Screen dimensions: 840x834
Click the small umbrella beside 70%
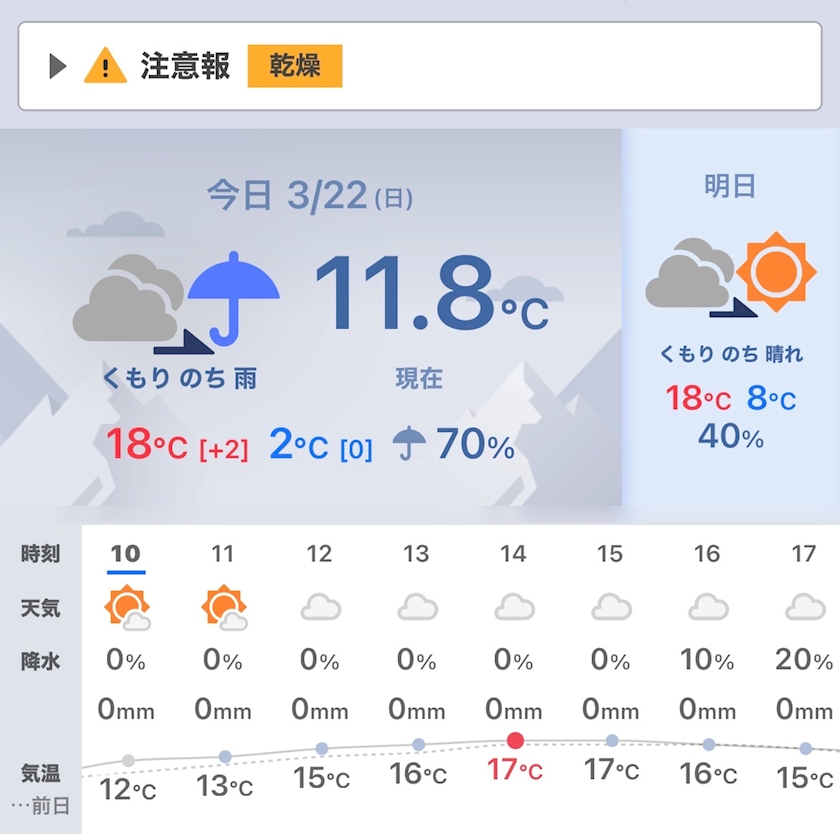pos(408,443)
